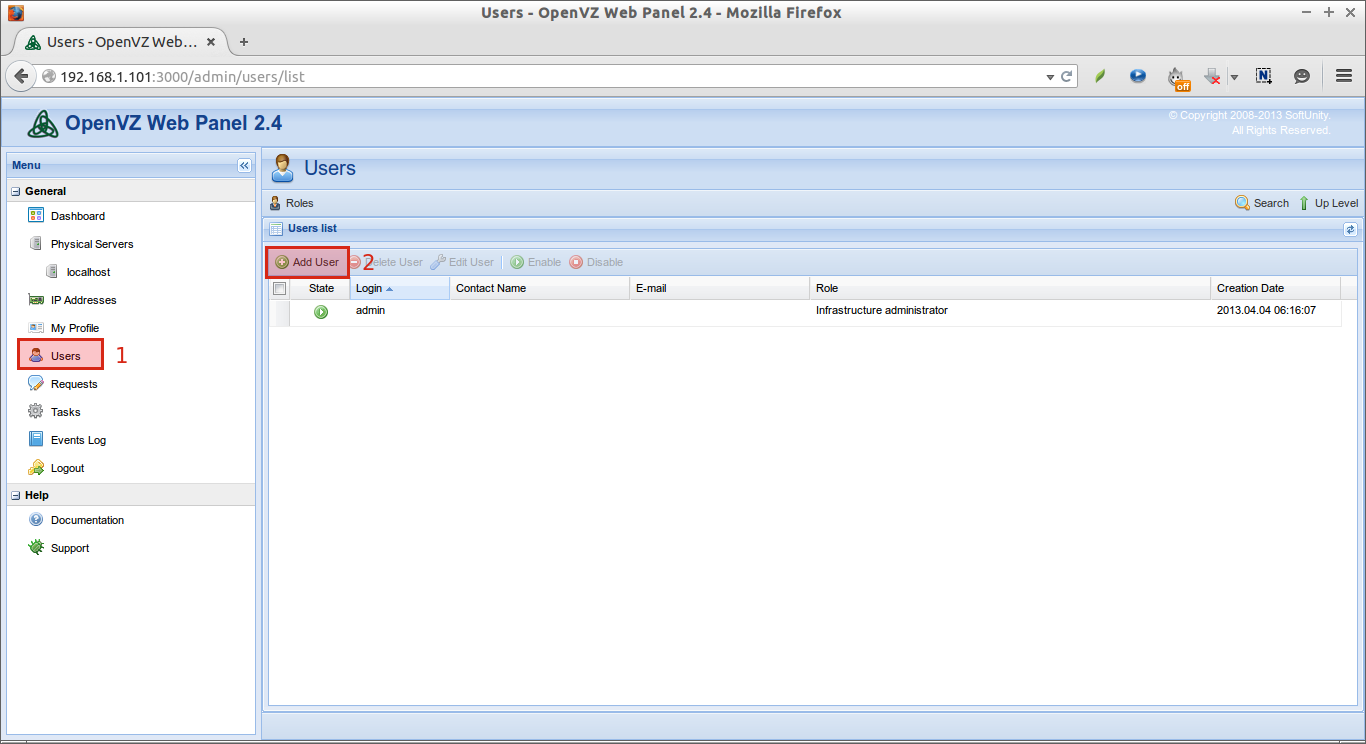Click the '2013.04.04 06:16:07' creation date

[1266, 310]
